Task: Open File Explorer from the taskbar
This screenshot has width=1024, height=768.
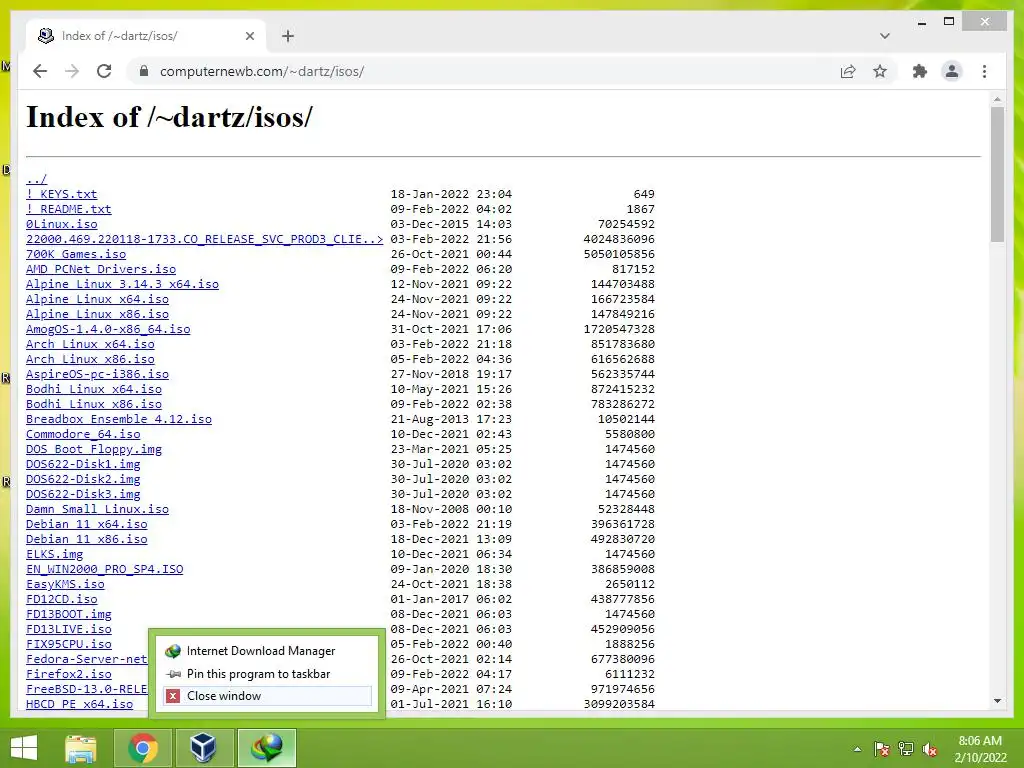Action: pyautogui.click(x=81, y=748)
